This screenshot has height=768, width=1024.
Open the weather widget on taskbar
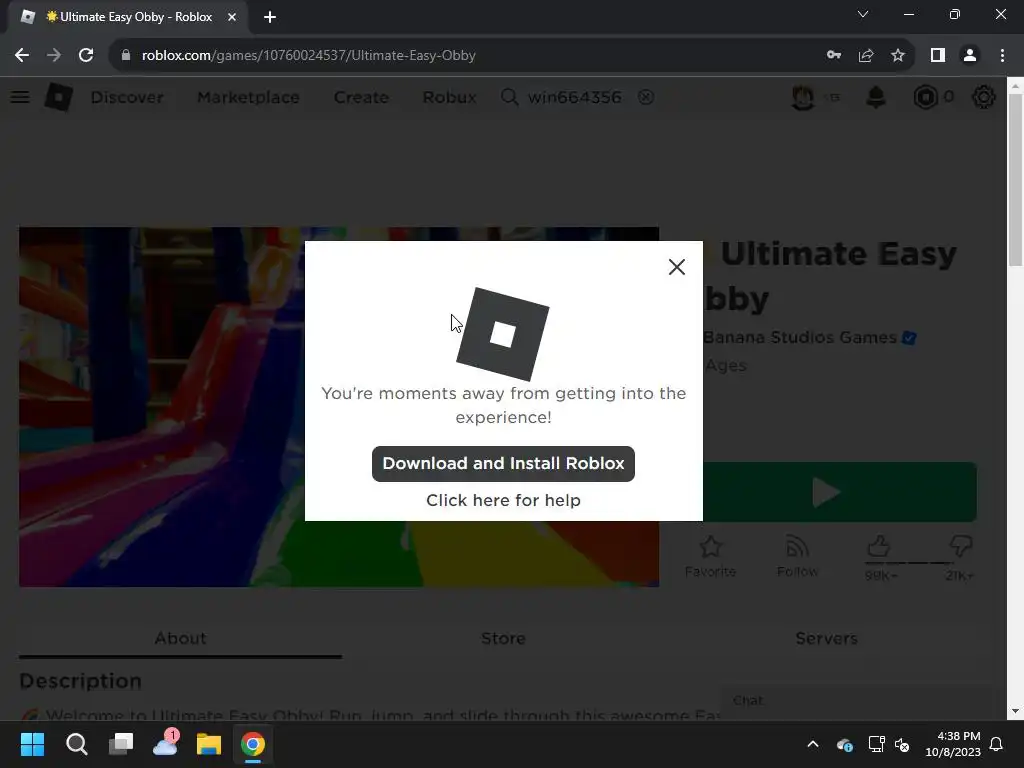[165, 744]
